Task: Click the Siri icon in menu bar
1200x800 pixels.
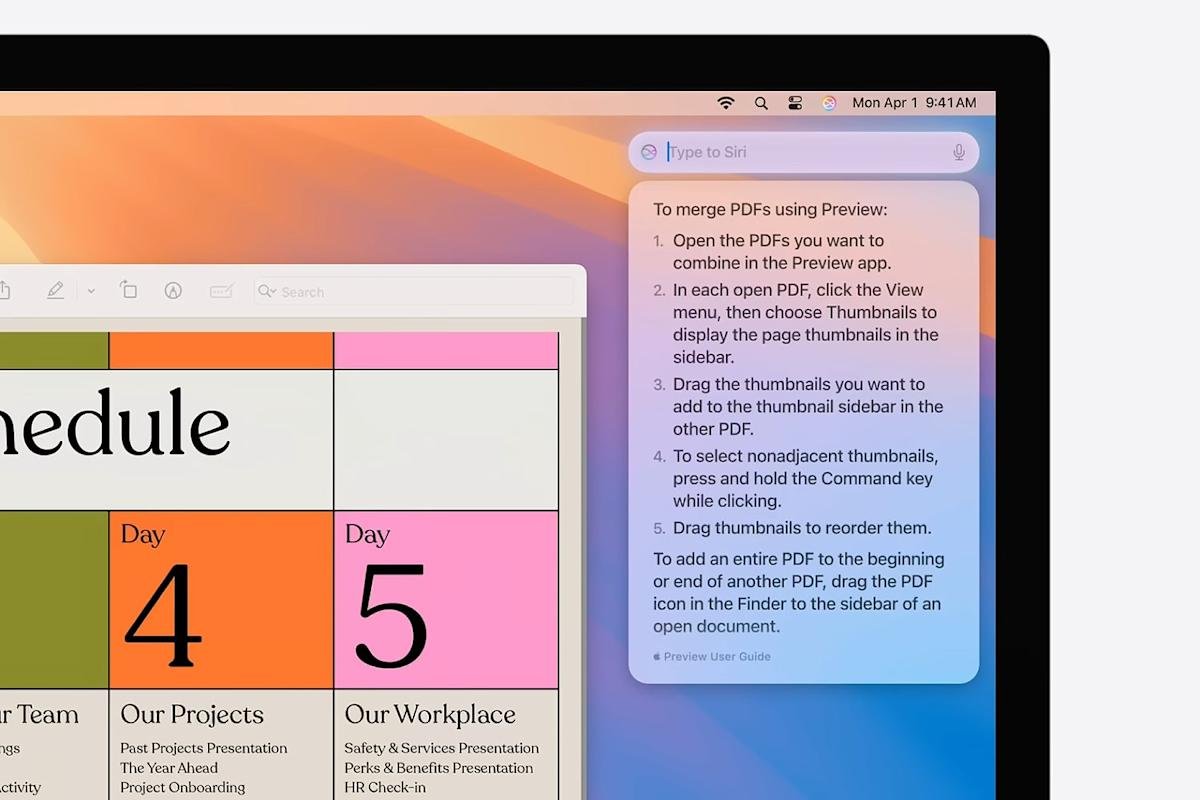Action: pos(829,103)
